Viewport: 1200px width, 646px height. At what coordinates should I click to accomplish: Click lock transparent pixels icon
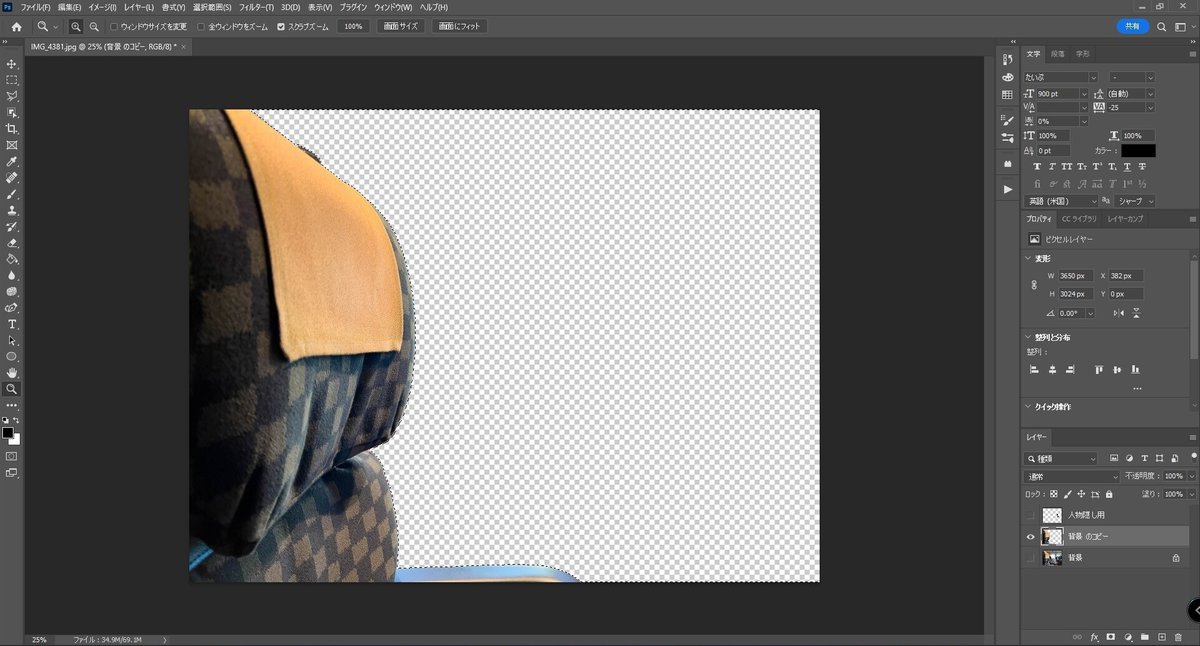pyautogui.click(x=1053, y=494)
